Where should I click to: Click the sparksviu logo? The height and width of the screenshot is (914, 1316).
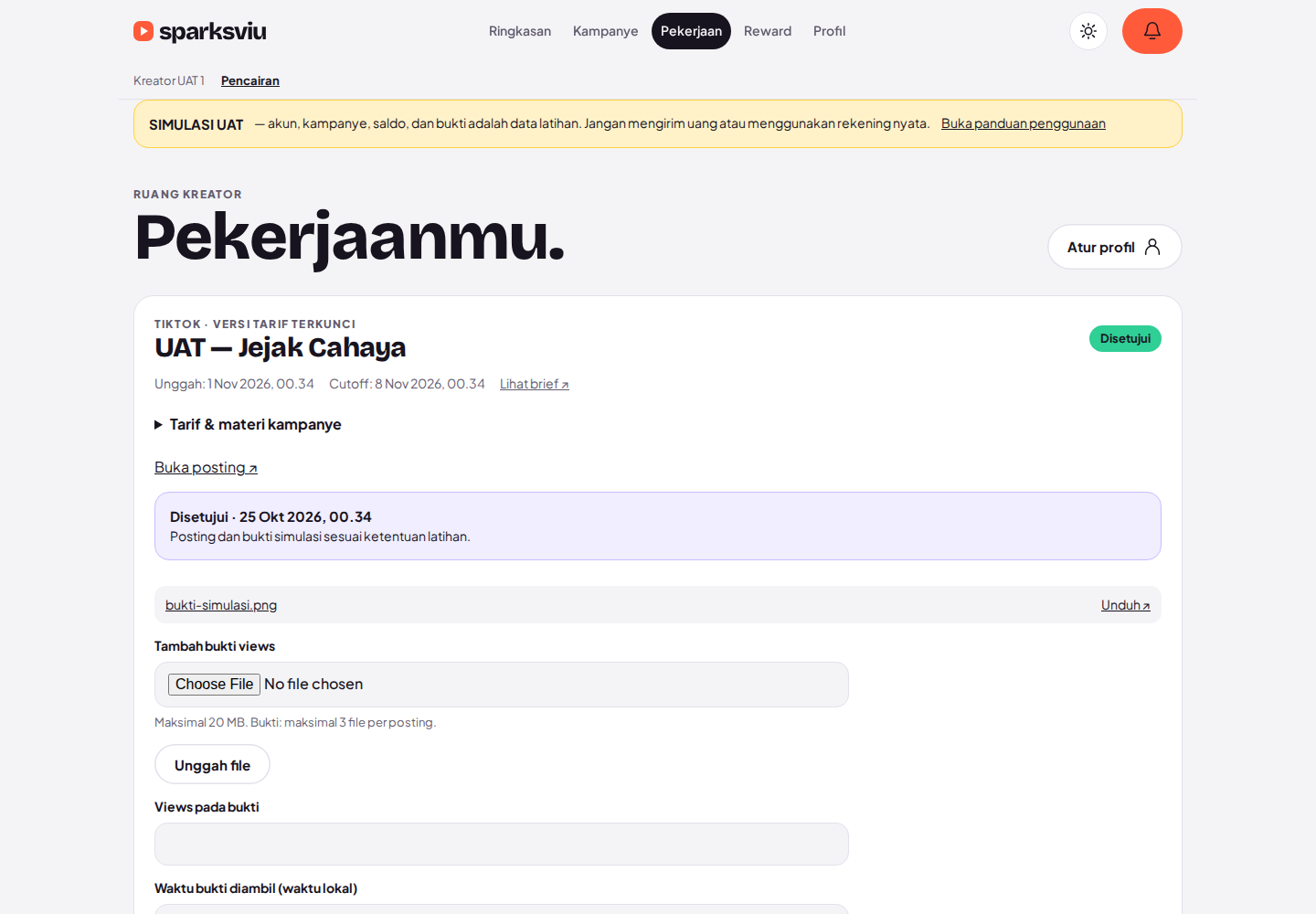(x=200, y=31)
